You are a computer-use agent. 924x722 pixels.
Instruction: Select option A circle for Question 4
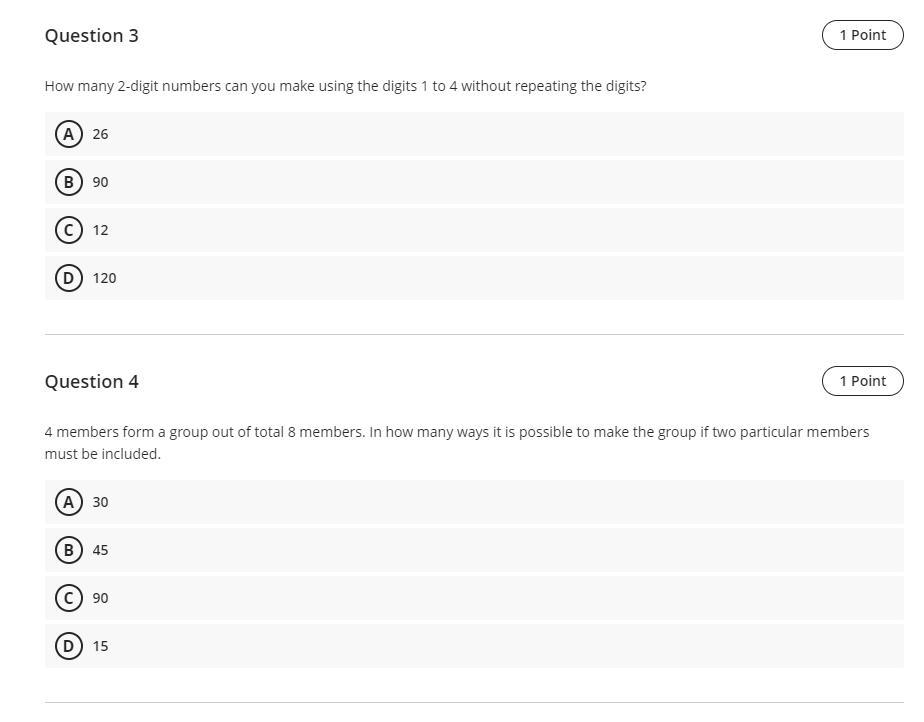coord(68,502)
